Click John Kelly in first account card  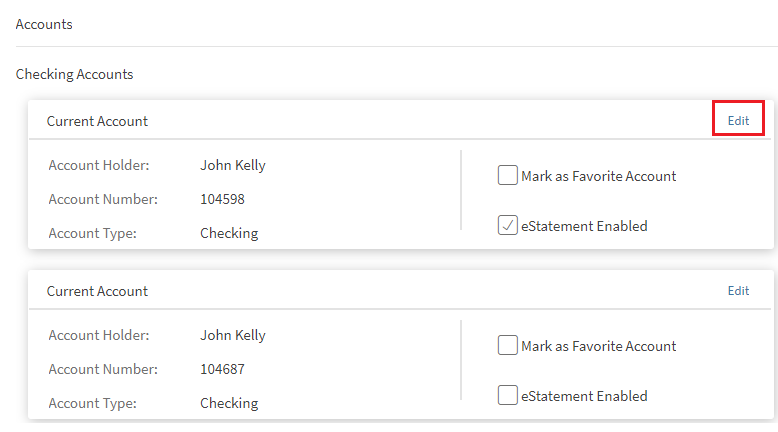pos(233,165)
